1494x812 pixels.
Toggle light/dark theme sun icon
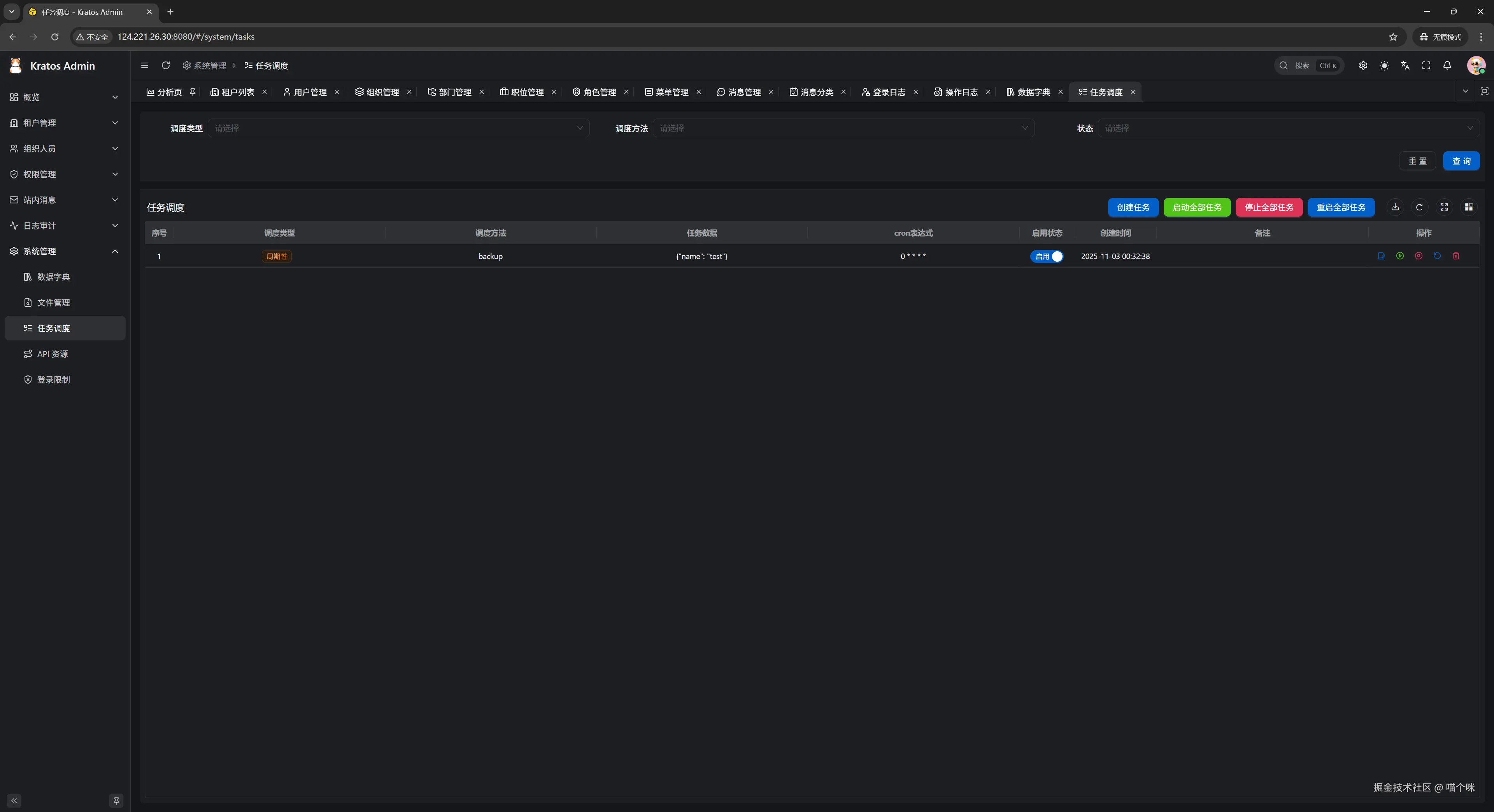click(1384, 65)
